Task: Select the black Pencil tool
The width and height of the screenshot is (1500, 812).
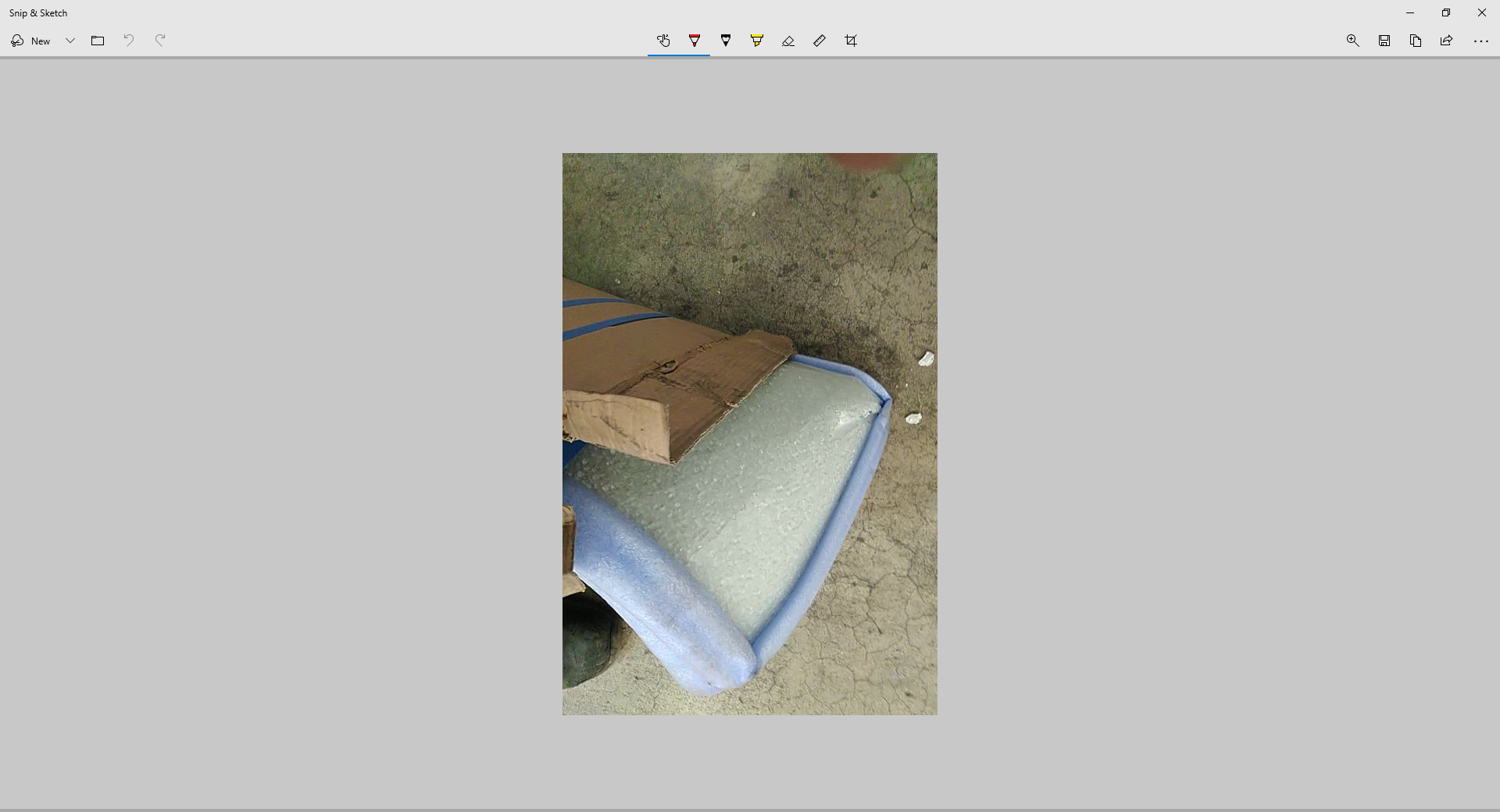Action: click(726, 41)
